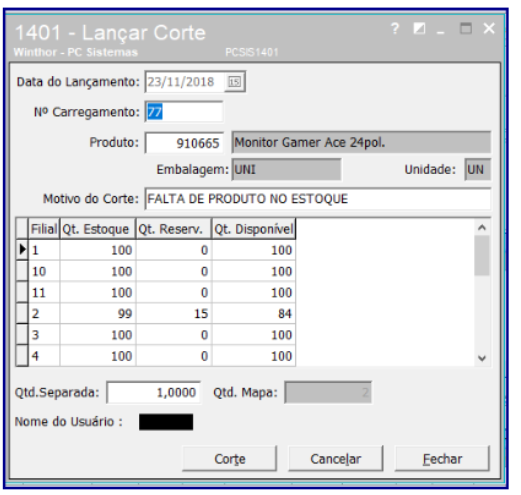Click the Motivo do Corte field
521x495 pixels.
318,199
